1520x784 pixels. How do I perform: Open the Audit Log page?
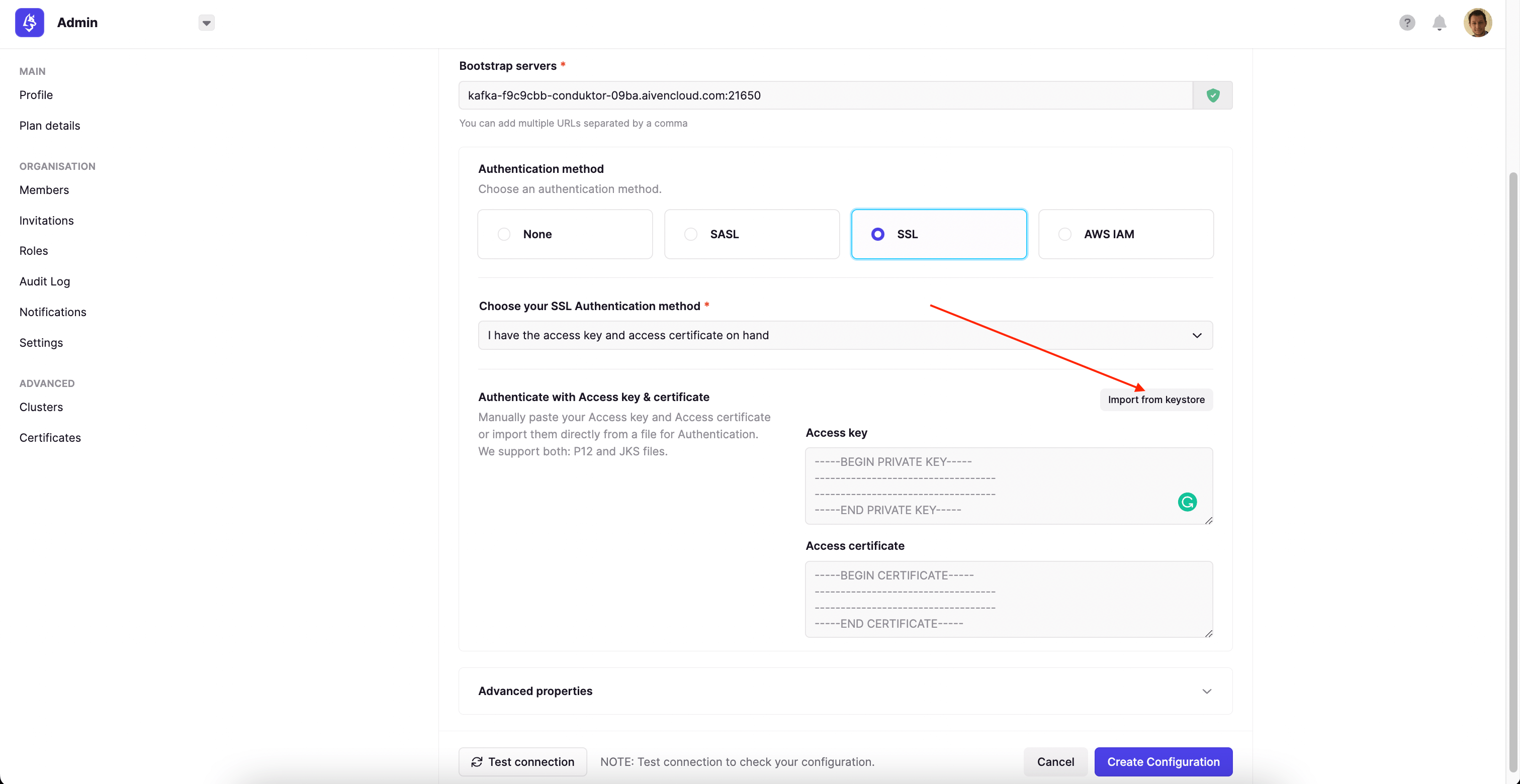45,281
